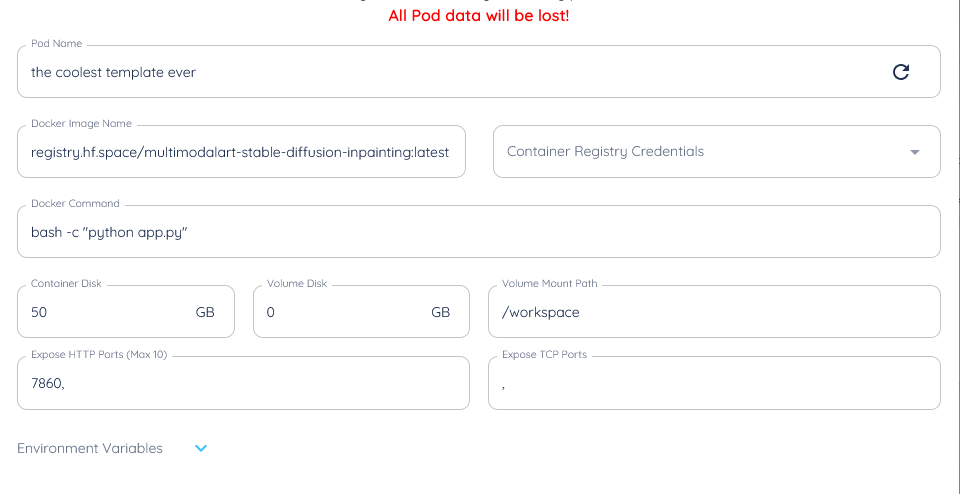Click the refresh icon in Pod Name field
The image size is (960, 494).
(900, 72)
